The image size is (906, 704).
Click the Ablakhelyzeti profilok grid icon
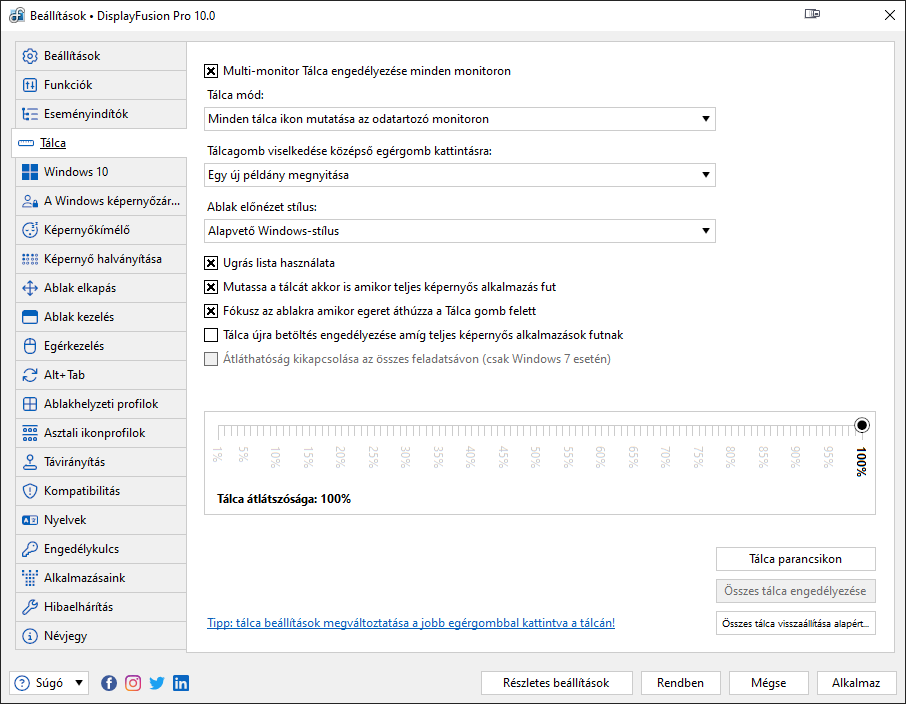point(29,403)
